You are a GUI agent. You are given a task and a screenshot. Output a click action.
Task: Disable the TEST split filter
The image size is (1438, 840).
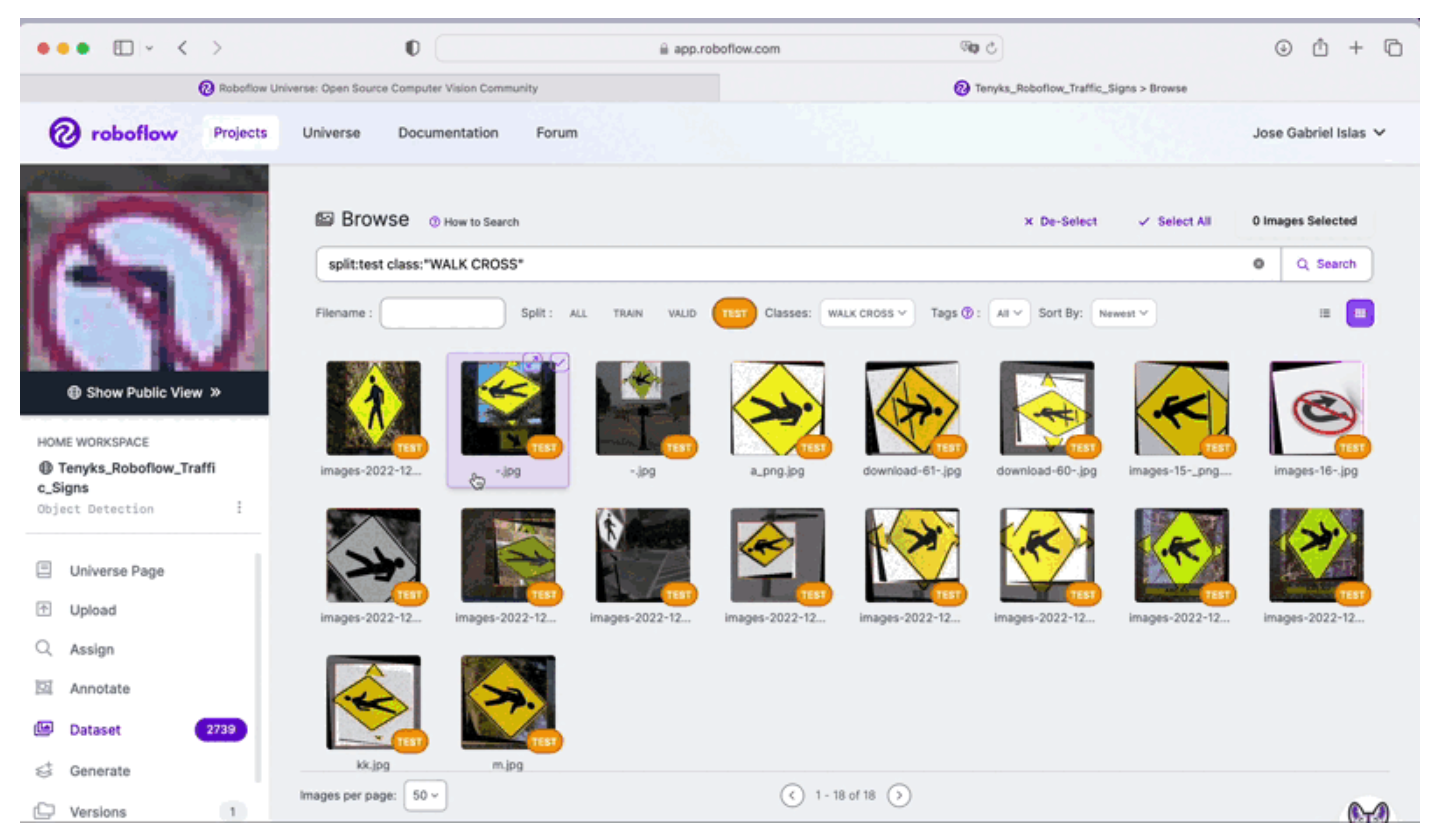click(x=734, y=313)
